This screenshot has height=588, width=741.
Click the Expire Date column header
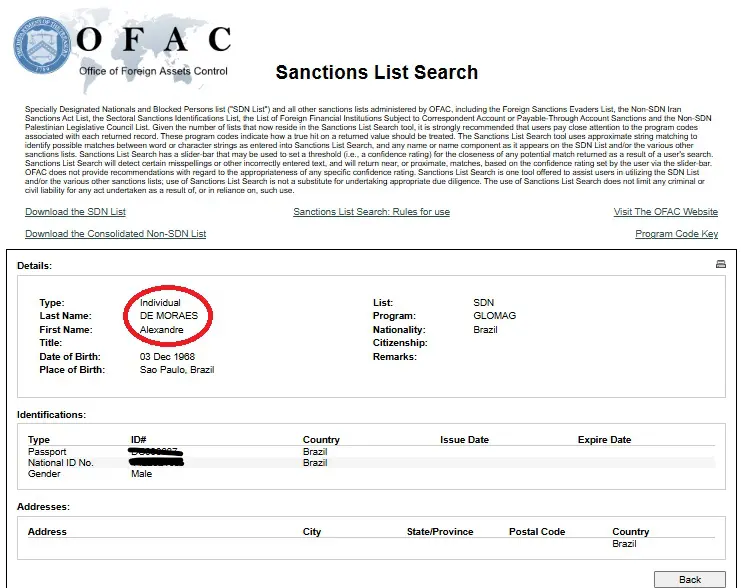coord(604,440)
